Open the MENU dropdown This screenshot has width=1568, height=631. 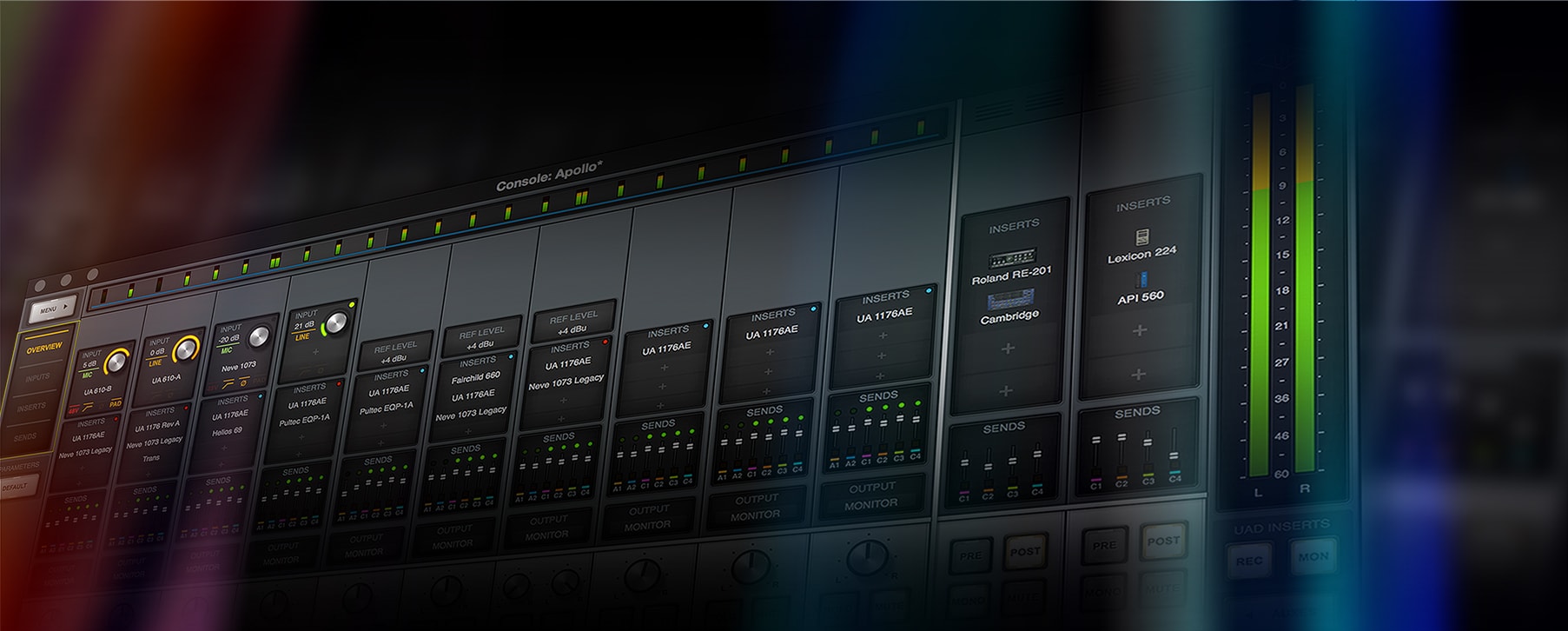pyautogui.click(x=52, y=308)
